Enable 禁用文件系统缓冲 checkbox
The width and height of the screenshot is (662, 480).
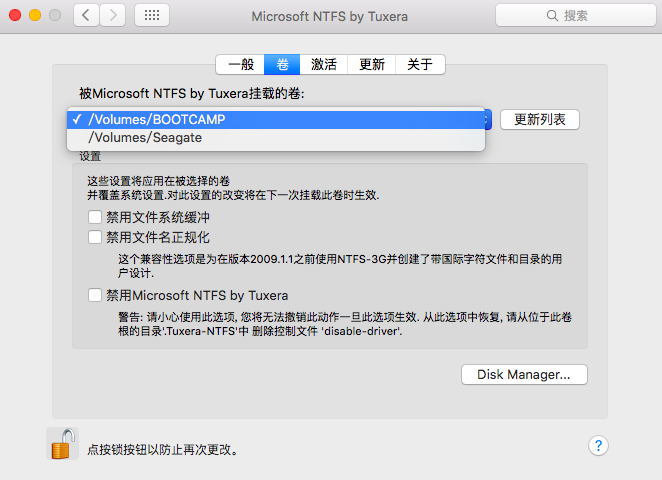point(95,217)
